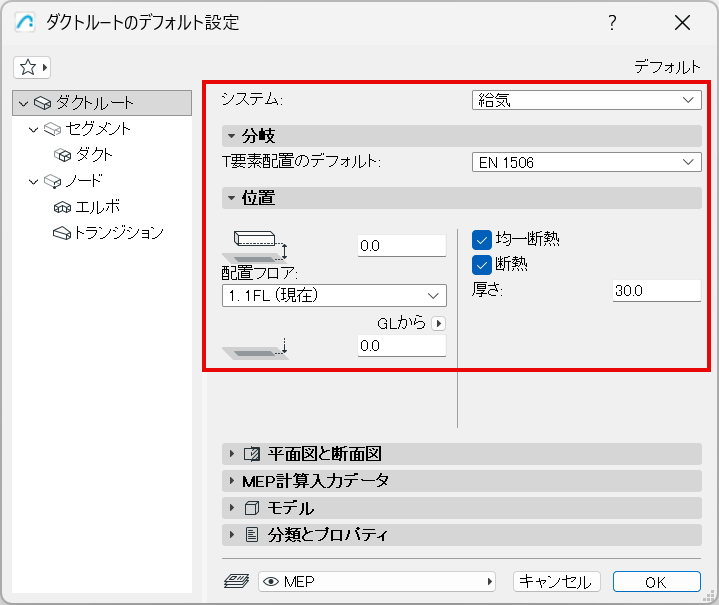Viewport: 719px width, 605px height.
Task: Expand the 分類とプロパティ panel
Action: pyautogui.click(x=232, y=535)
